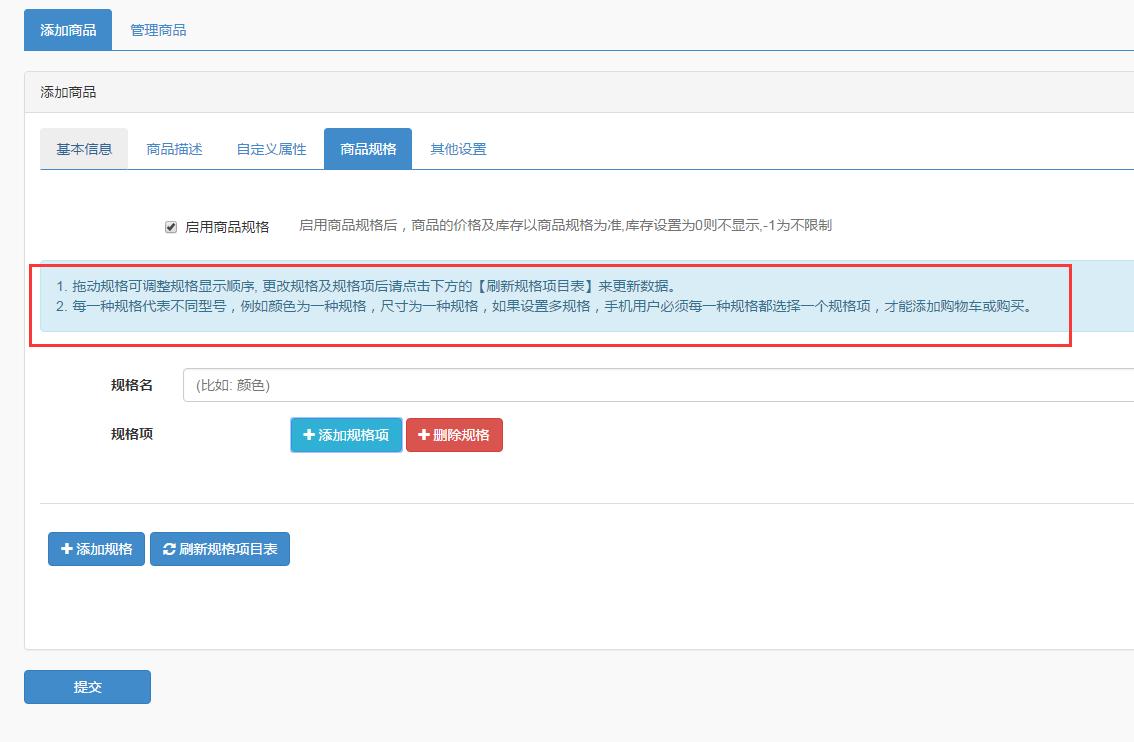This screenshot has height=742, width=1134.
Task: Click the 提交 submit button
Action: pyautogui.click(x=87, y=686)
